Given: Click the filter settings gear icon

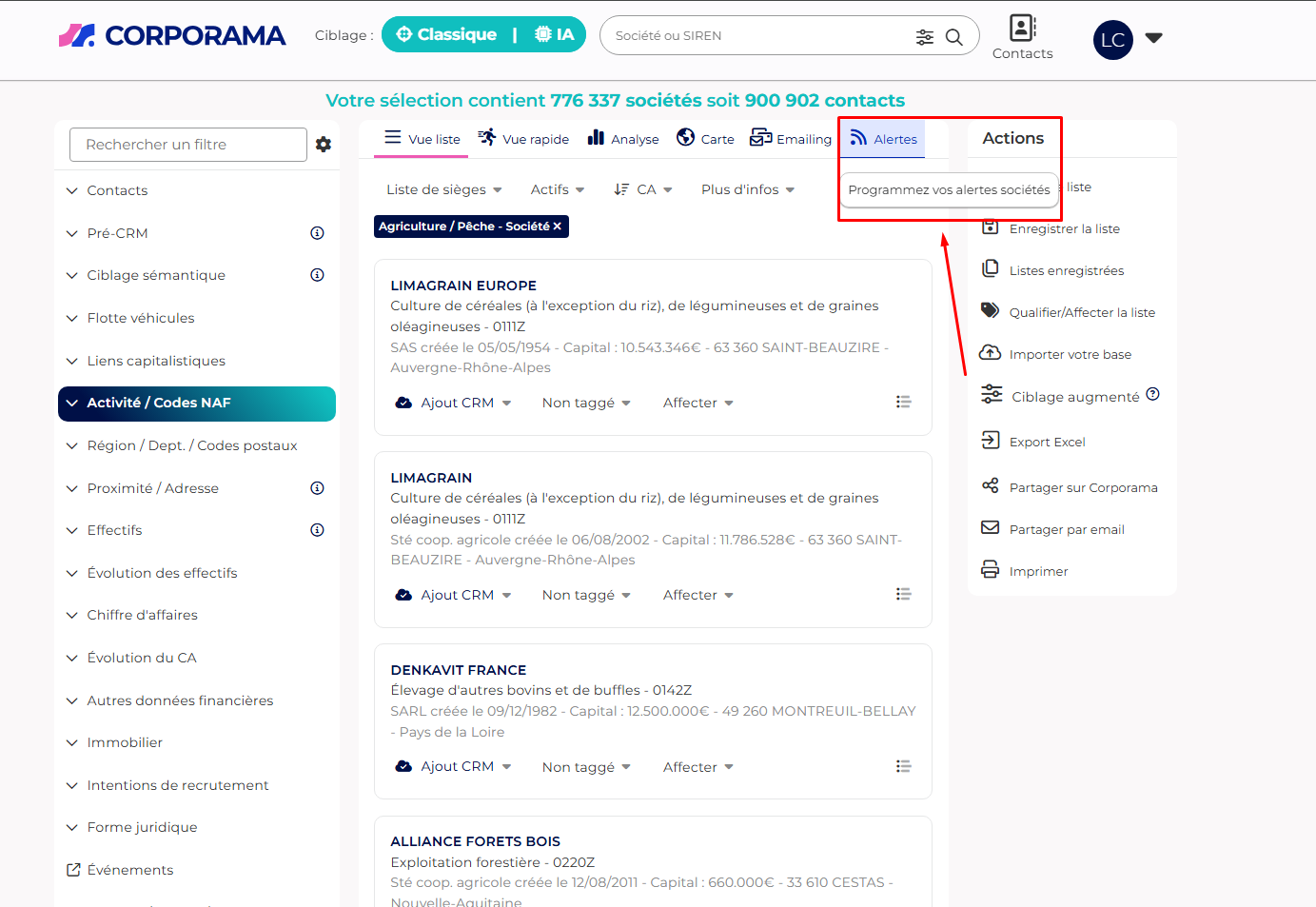Looking at the screenshot, I should click(324, 145).
